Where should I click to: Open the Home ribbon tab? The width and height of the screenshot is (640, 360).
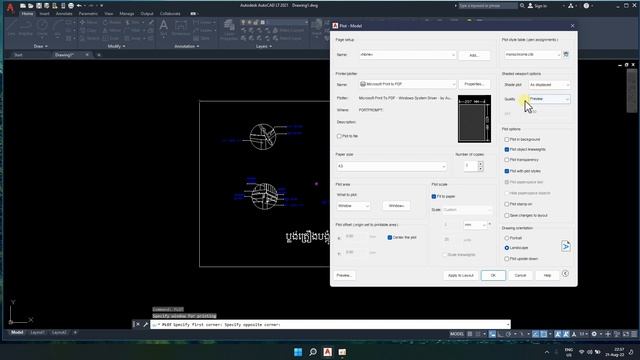27,14
